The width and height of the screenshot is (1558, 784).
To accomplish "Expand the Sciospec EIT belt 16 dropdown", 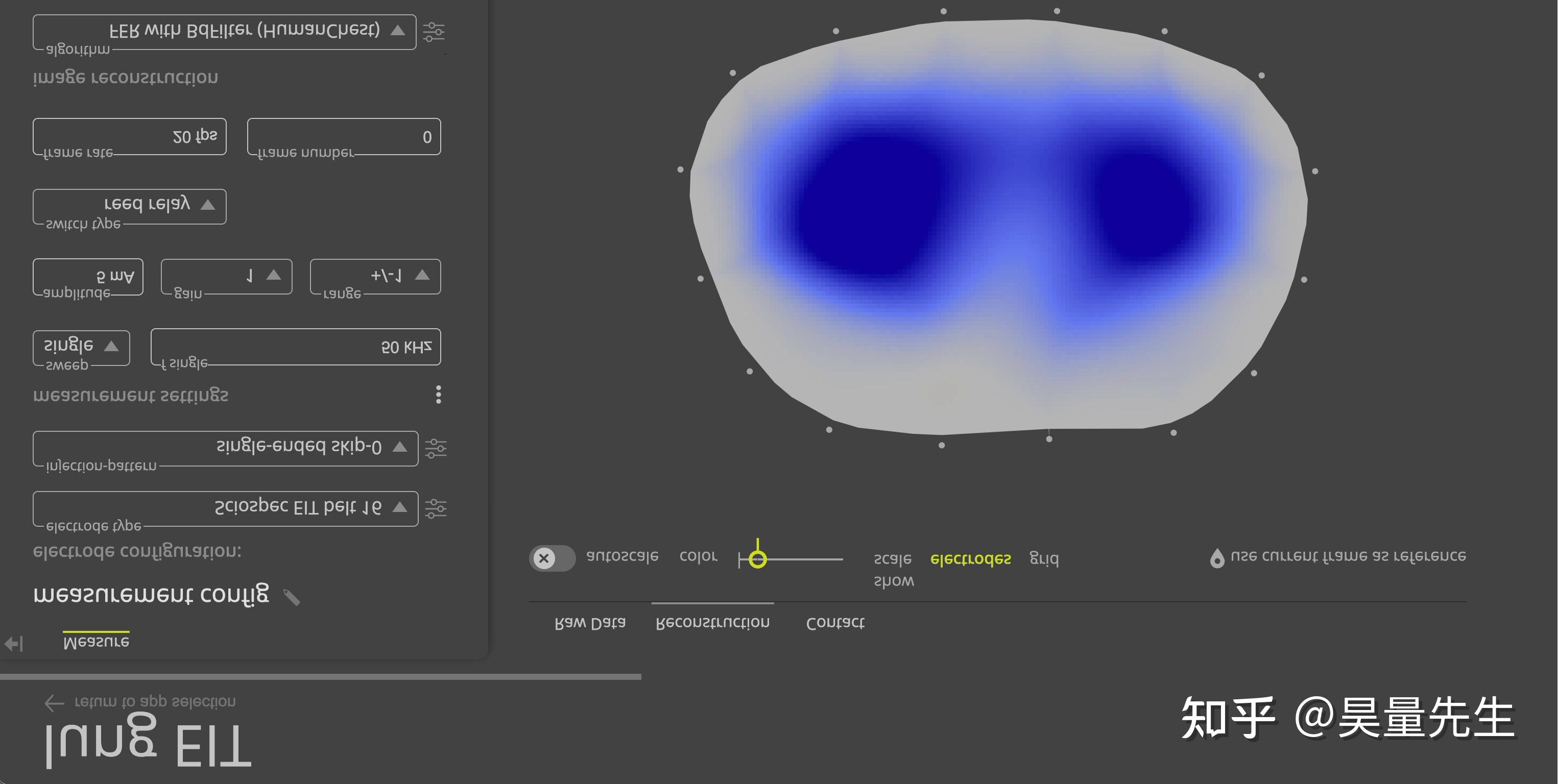I will (x=225, y=508).
